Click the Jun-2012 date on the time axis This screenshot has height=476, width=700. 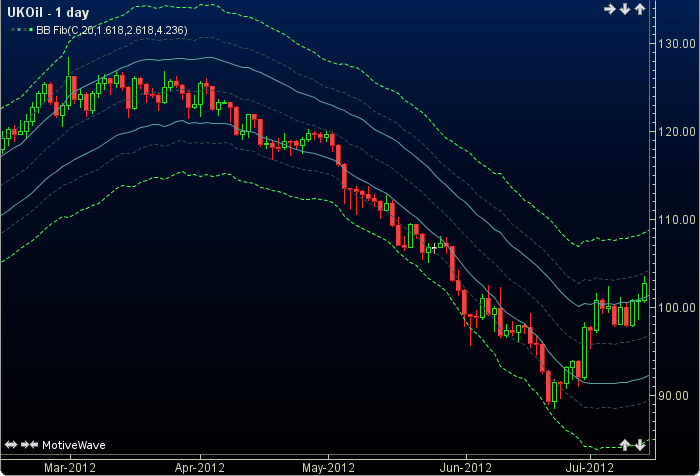coord(466,468)
